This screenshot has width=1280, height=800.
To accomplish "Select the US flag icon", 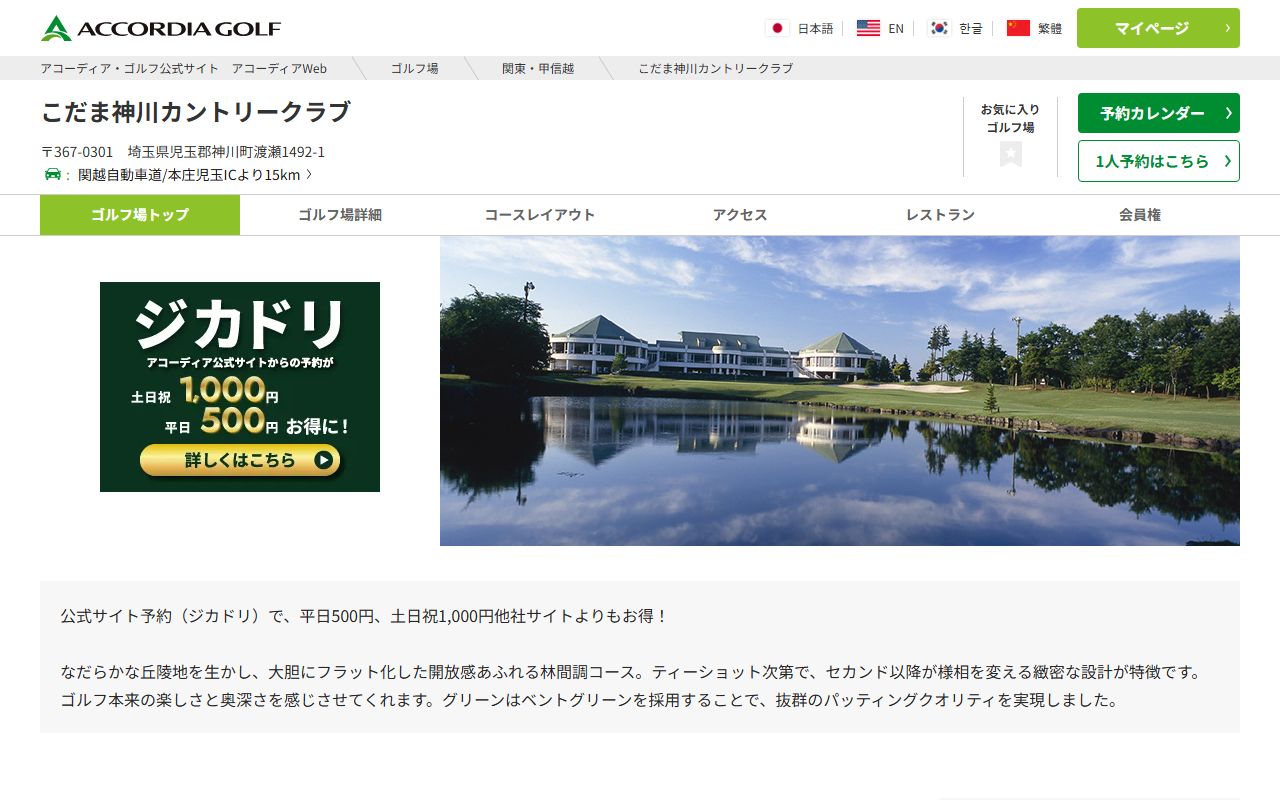I will 868,28.
